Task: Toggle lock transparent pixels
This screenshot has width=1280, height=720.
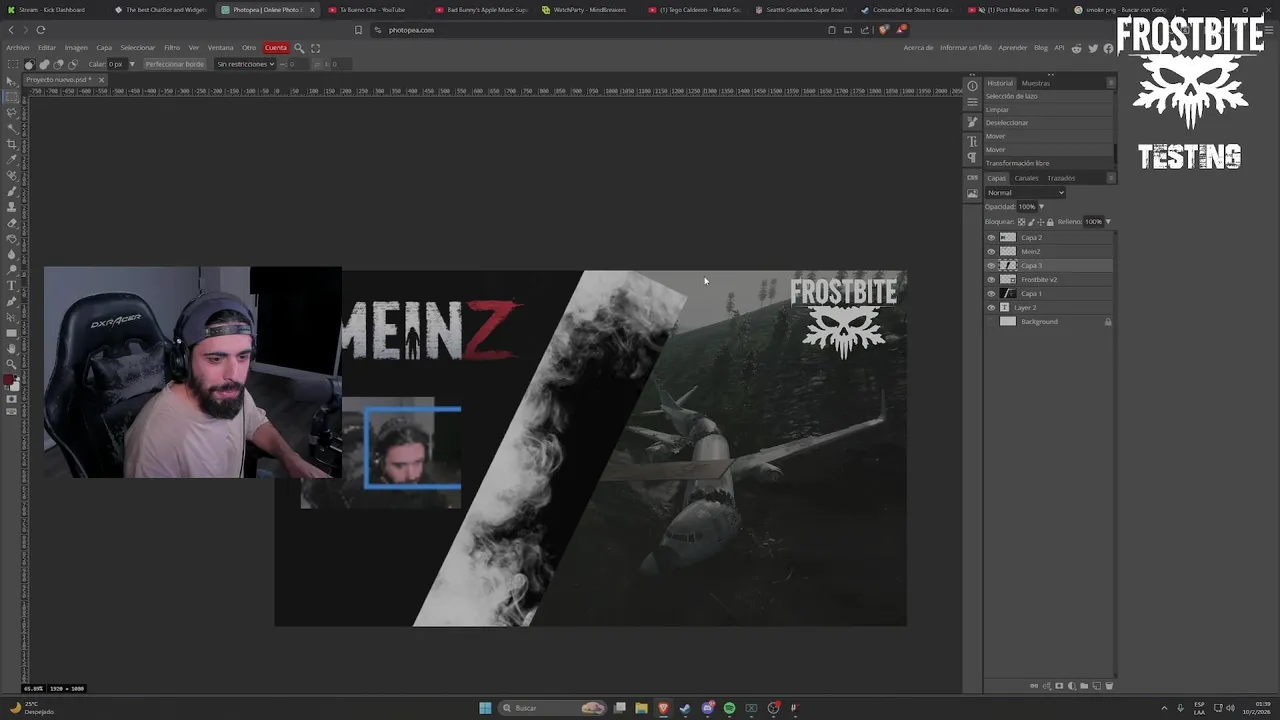Action: click(1022, 222)
